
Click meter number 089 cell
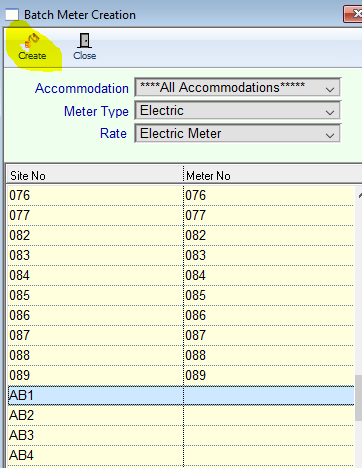269,375
